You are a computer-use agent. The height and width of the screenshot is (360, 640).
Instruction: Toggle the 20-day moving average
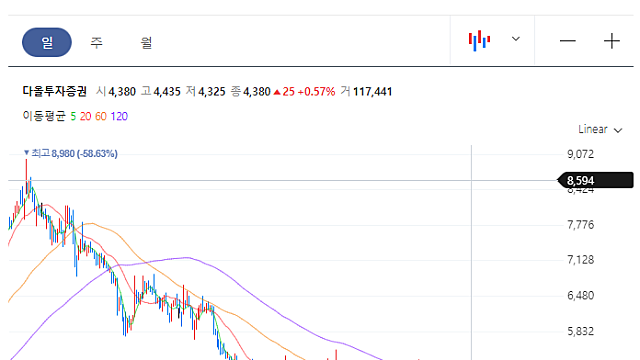[x=85, y=116]
